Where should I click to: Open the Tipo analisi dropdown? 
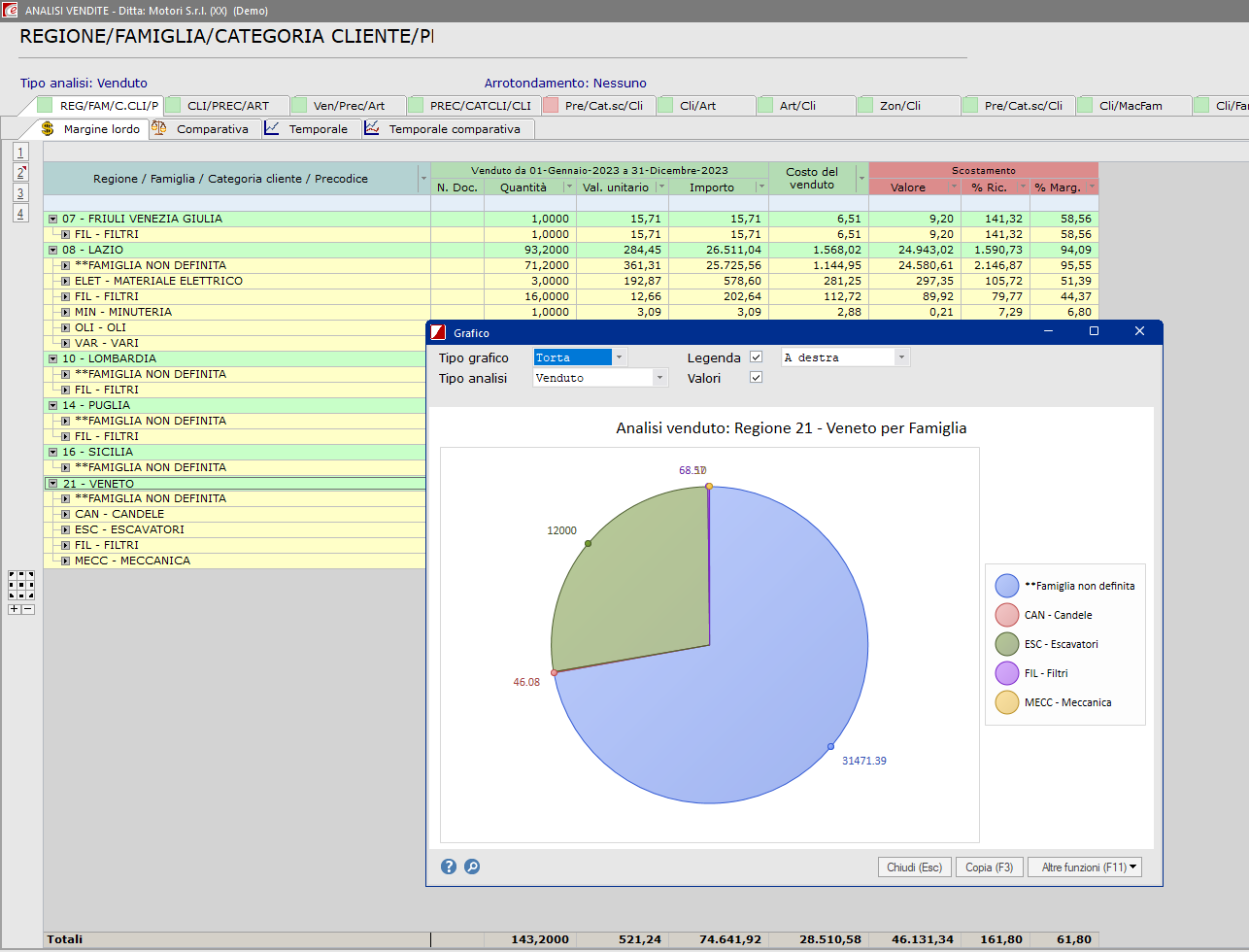click(659, 378)
